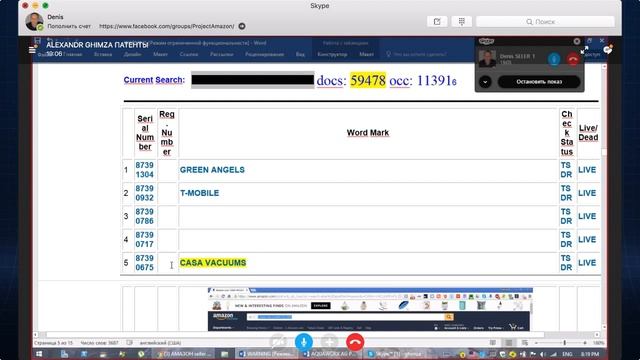The image size is (640, 360).
Task: Click TSDR status for GREEN ANGELS row
Action: (x=566, y=170)
